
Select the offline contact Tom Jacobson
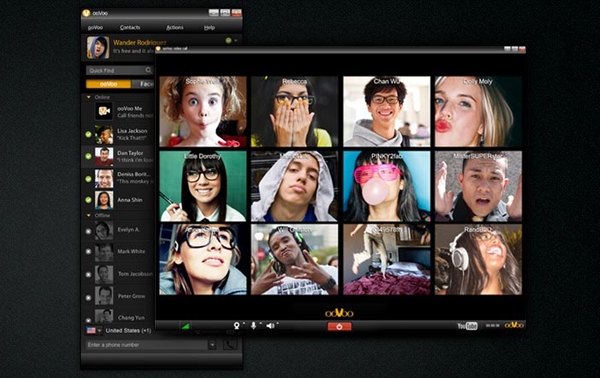tap(118, 274)
